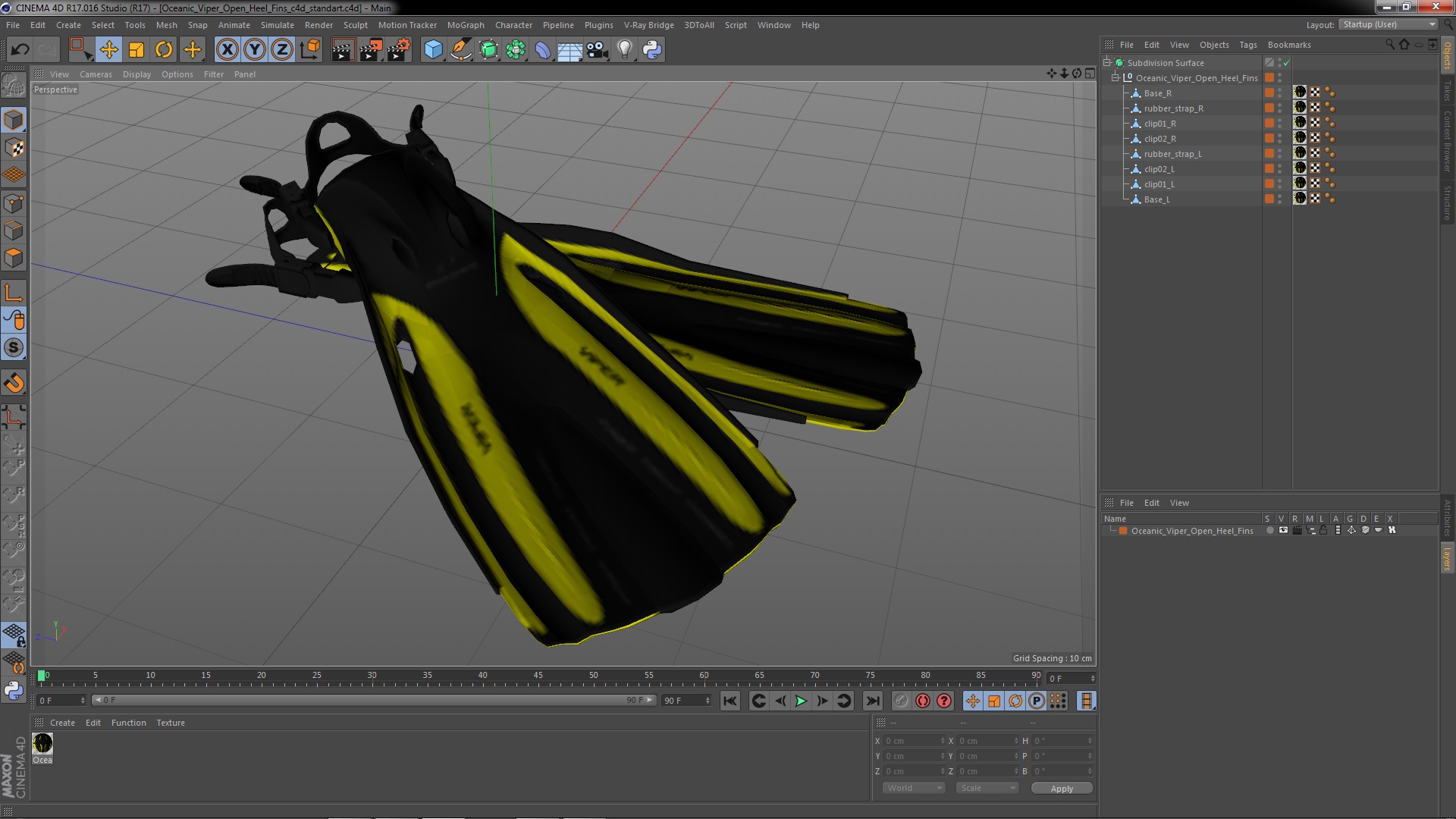Click the Undo arrow icon
Viewport: 1456px width, 819px height.
20,50
